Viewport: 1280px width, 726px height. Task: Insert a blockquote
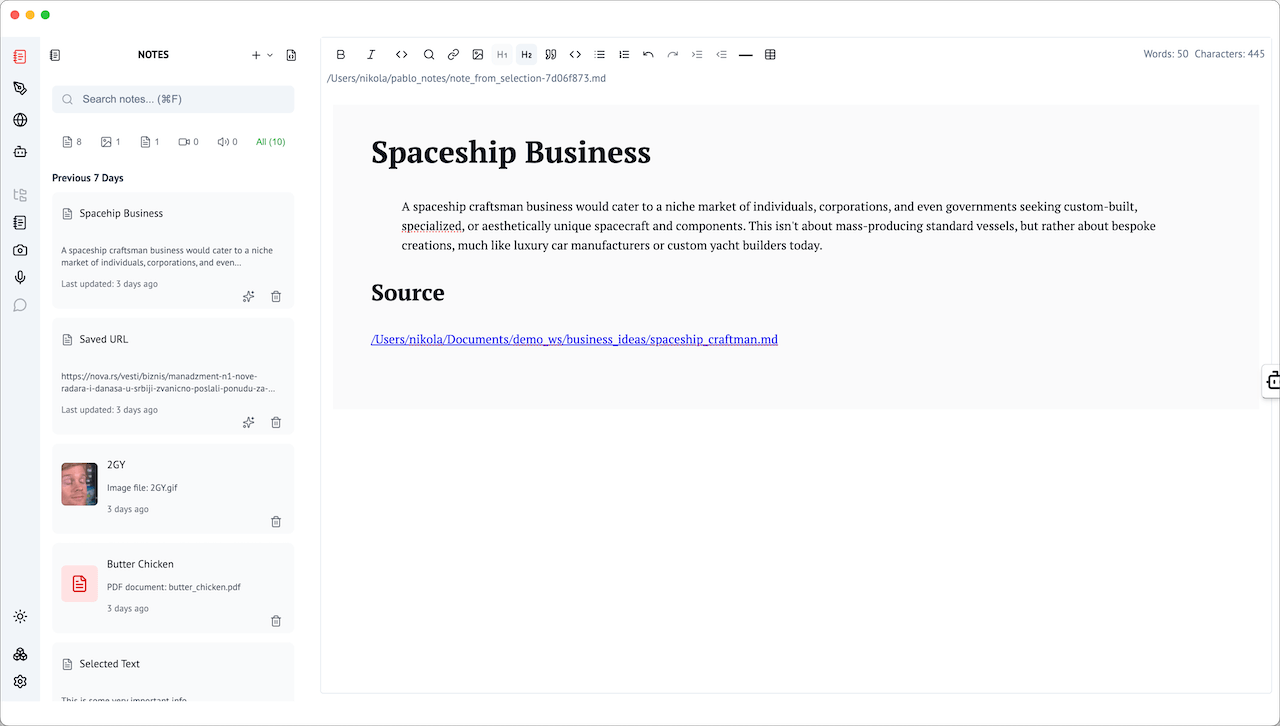[551, 55]
